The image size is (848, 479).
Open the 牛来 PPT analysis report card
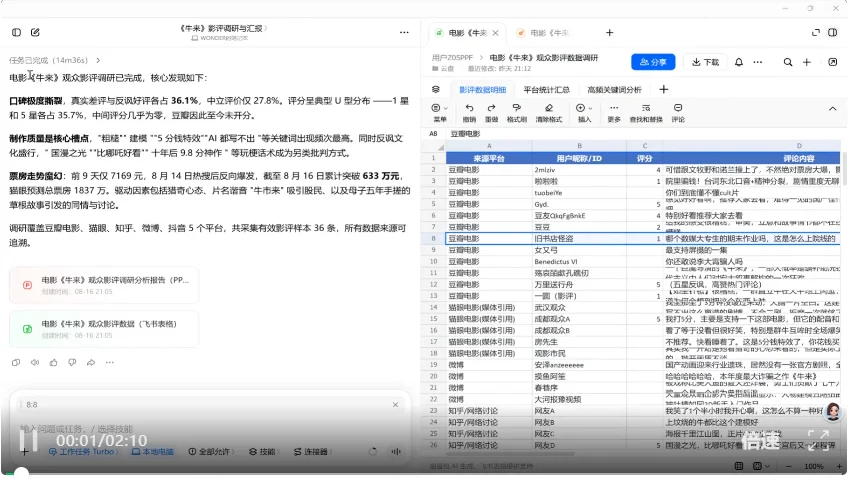pos(104,285)
